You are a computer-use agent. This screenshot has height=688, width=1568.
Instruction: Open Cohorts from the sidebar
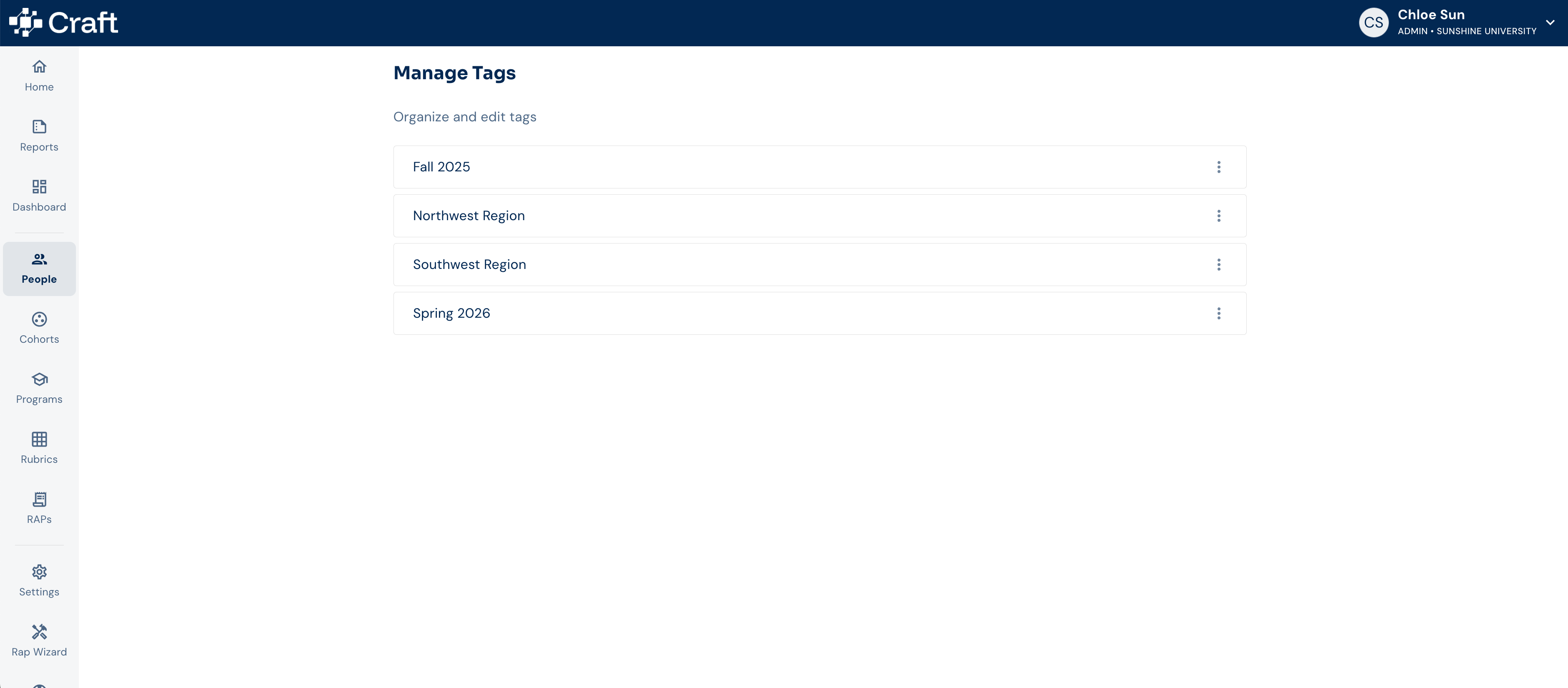pyautogui.click(x=39, y=329)
